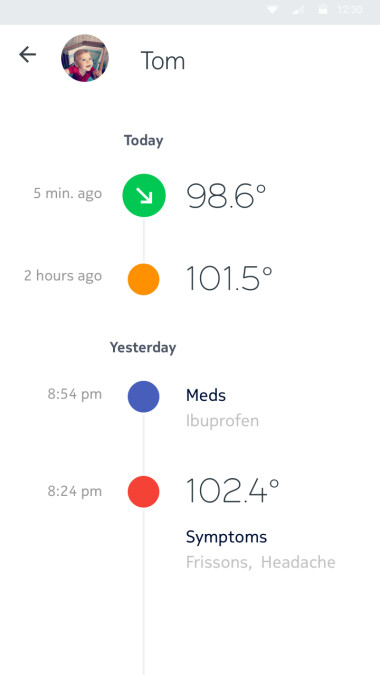
Task: Tap the Symptoms heading
Action: (226, 537)
